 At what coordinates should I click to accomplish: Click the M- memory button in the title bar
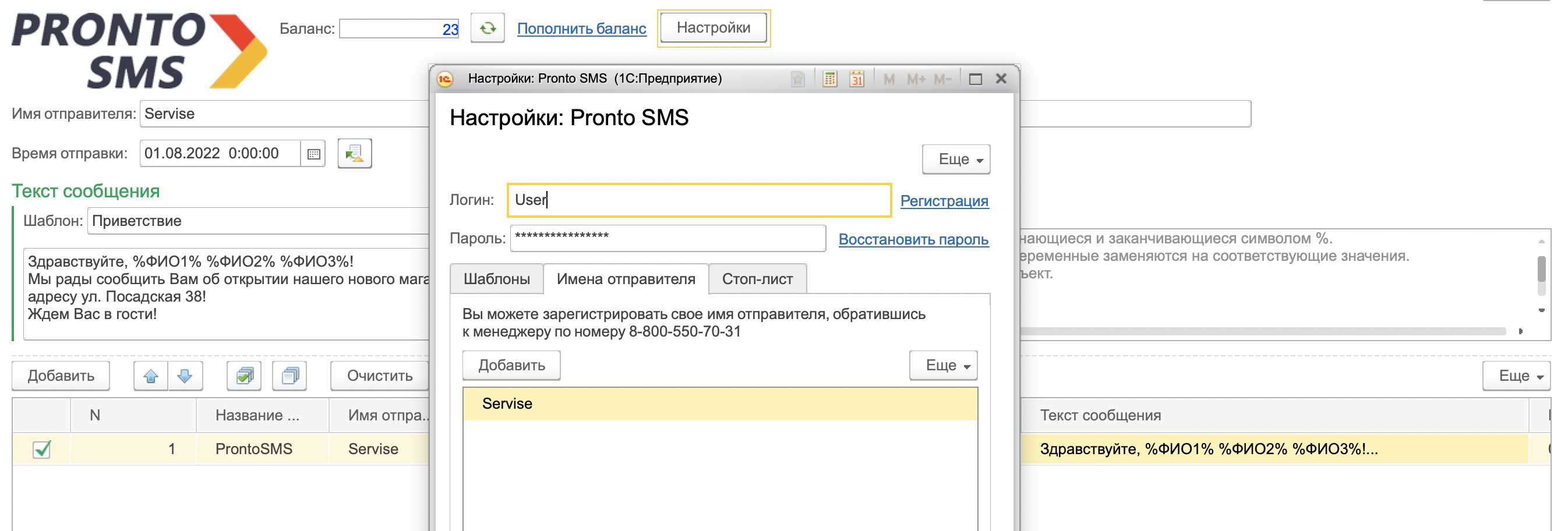click(942, 79)
